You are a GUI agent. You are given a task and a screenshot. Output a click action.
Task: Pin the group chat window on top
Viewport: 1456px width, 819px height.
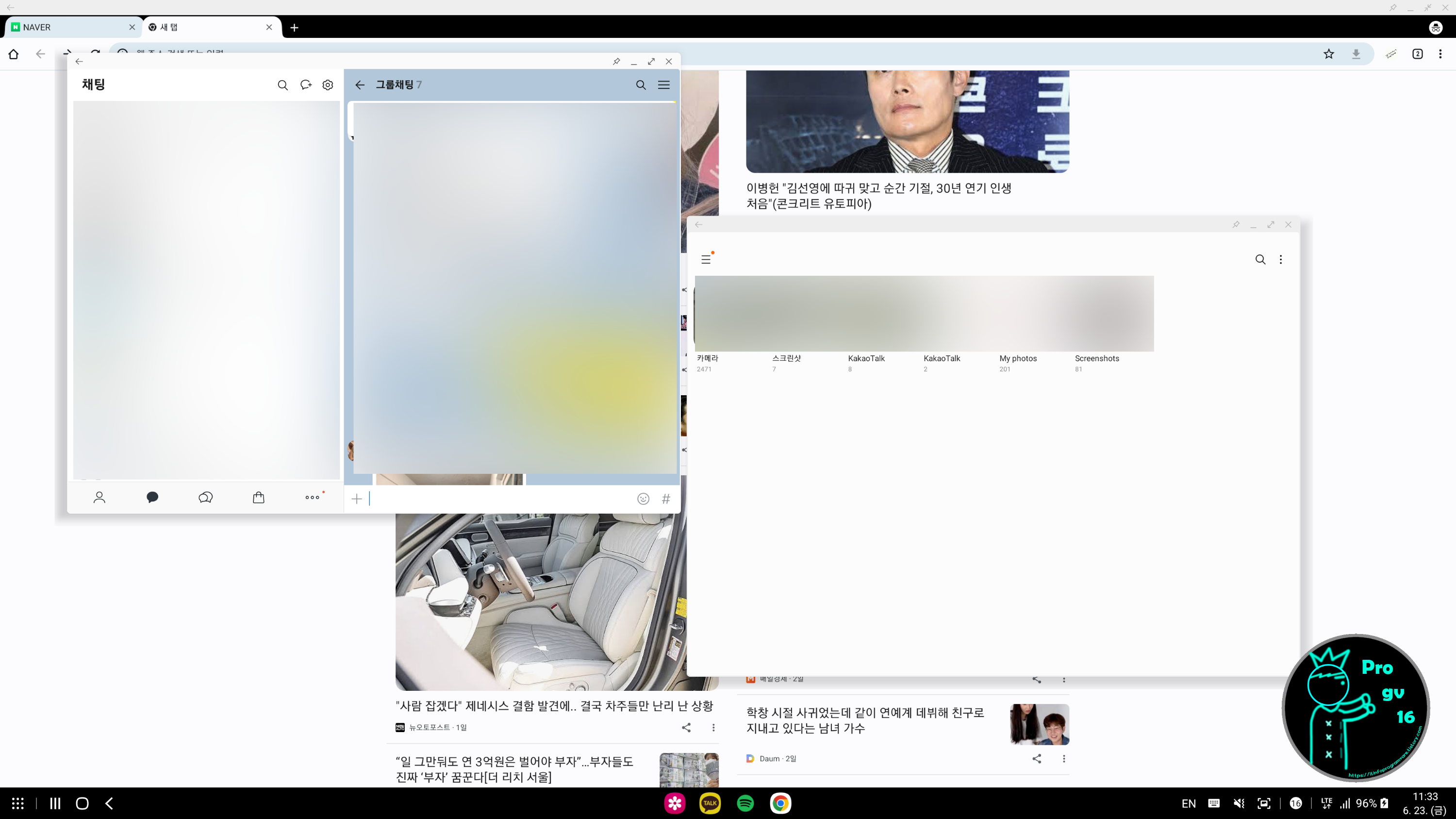[x=616, y=62]
